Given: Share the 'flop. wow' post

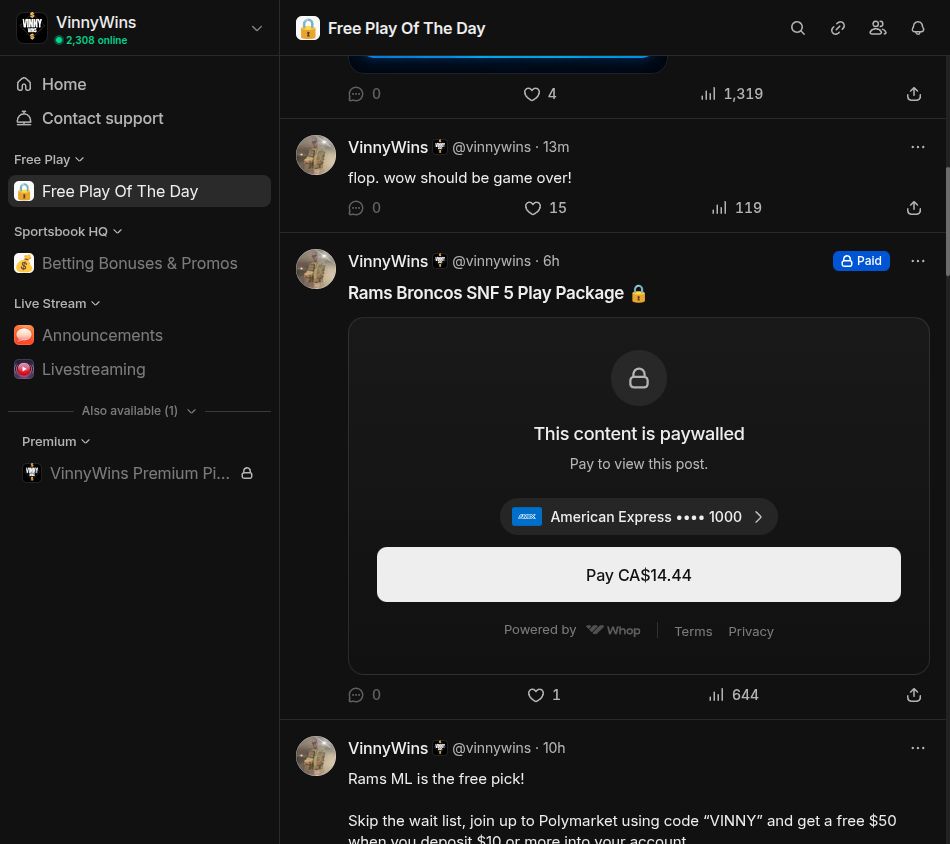Looking at the screenshot, I should coord(914,208).
